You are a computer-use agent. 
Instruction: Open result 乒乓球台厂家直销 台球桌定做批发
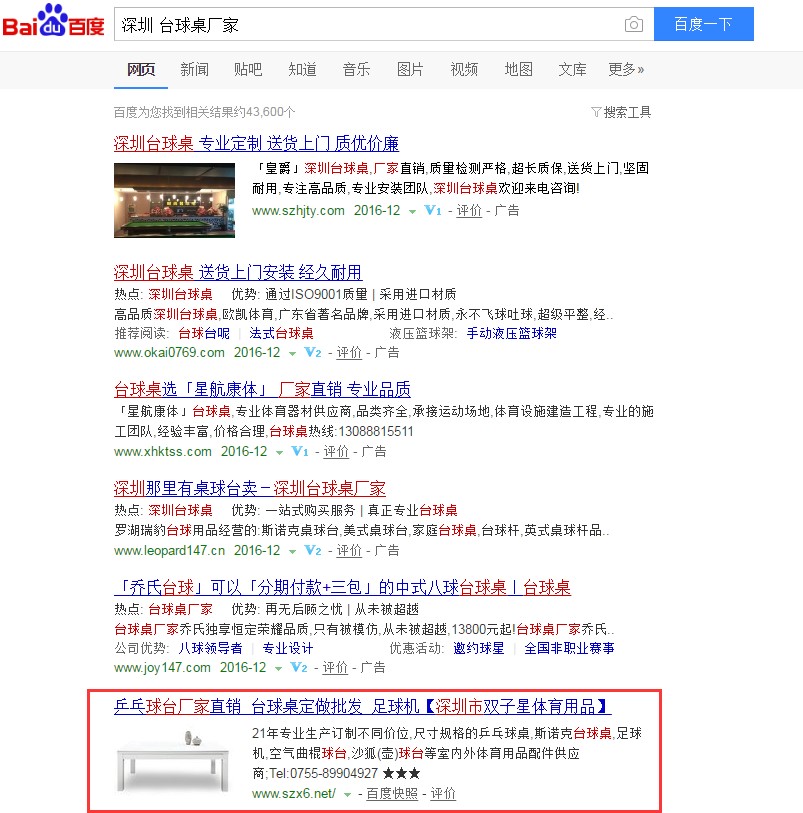(x=362, y=707)
